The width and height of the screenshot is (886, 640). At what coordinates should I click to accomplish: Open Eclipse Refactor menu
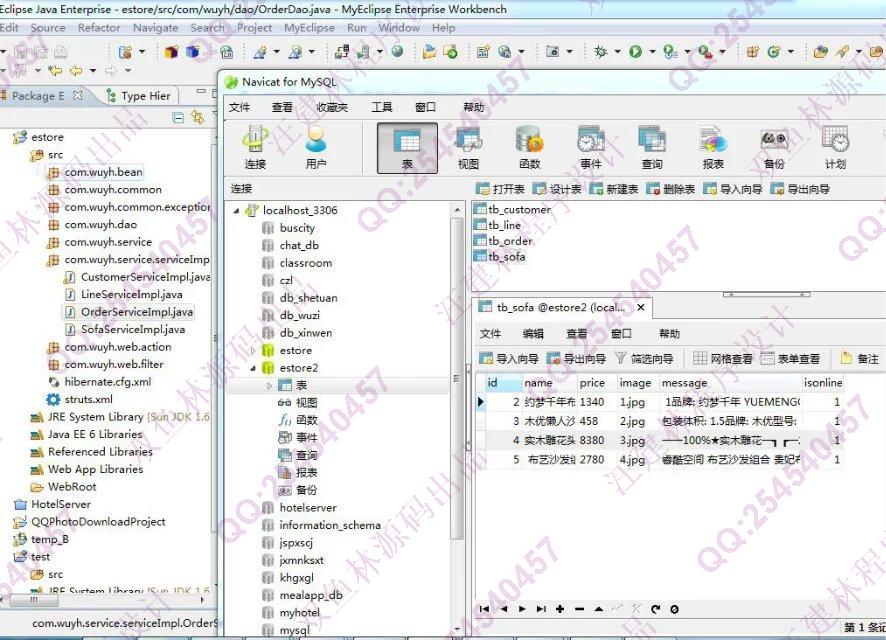[99, 28]
